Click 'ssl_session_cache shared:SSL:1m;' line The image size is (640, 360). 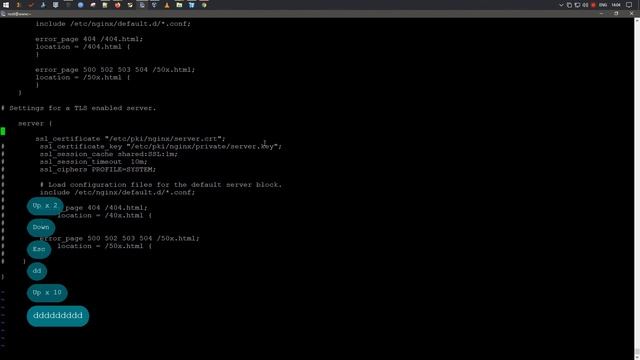click(x=109, y=154)
